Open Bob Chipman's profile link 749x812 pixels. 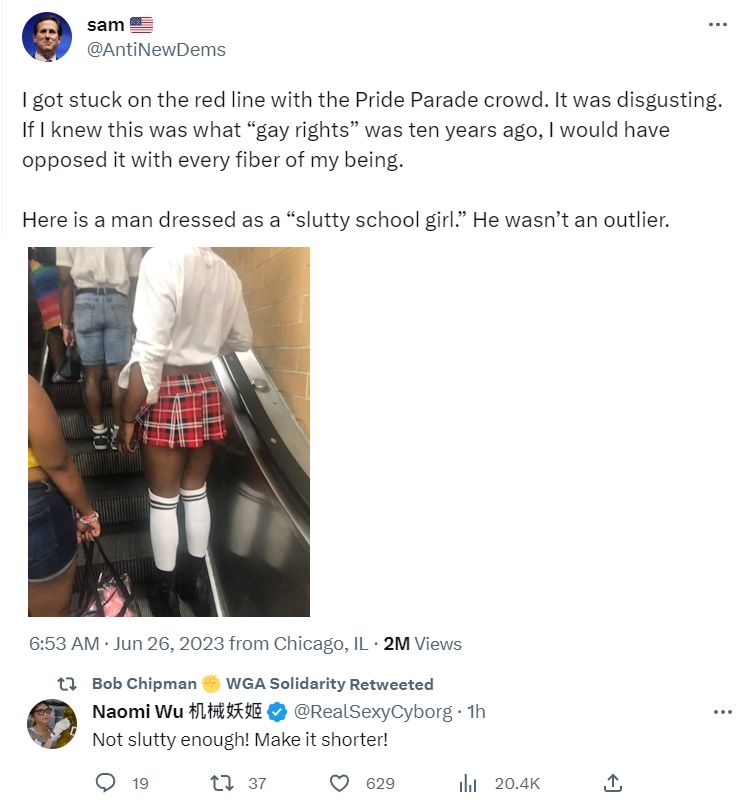pos(146,684)
